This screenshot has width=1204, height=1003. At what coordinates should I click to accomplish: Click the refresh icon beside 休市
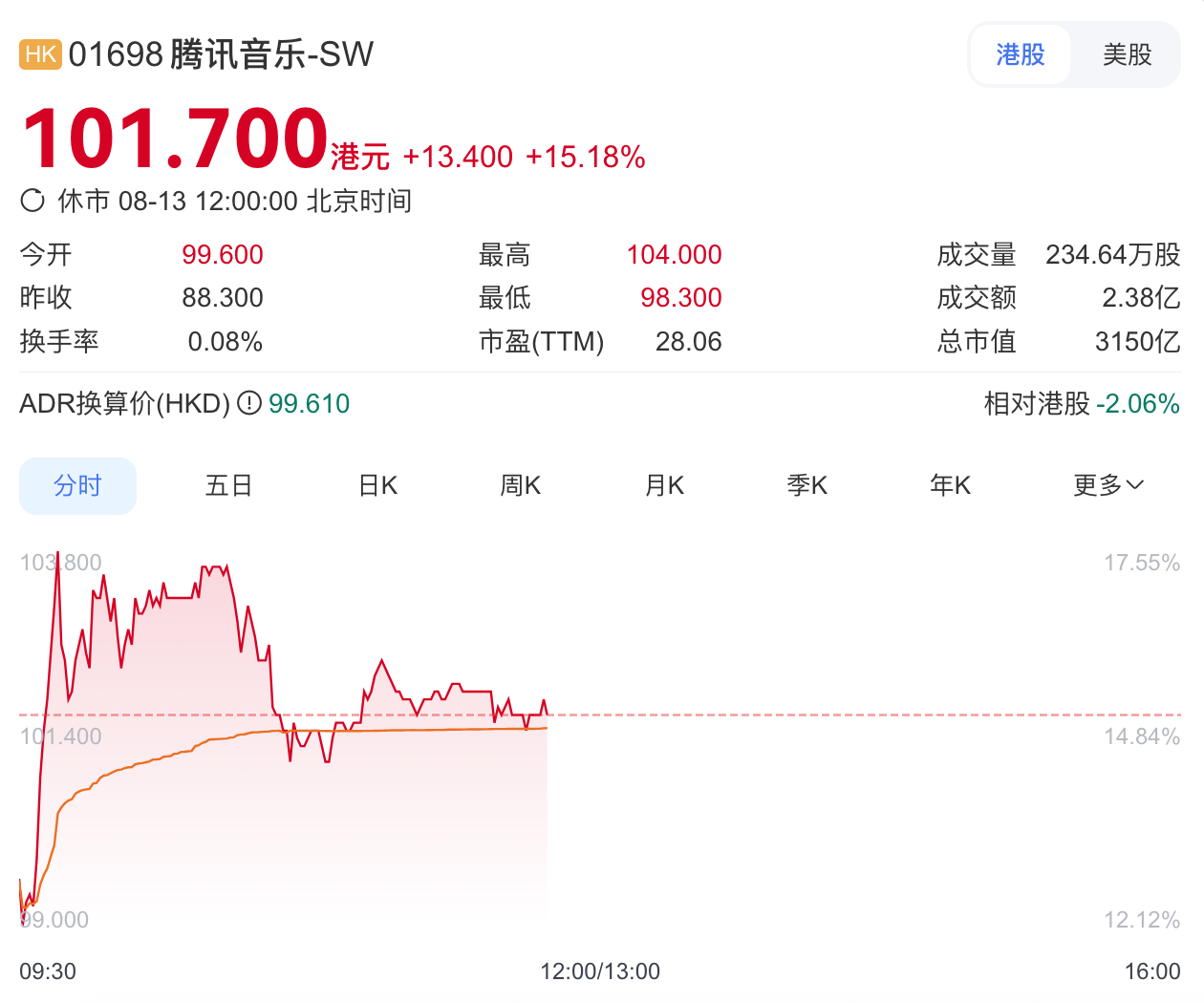pos(32,201)
